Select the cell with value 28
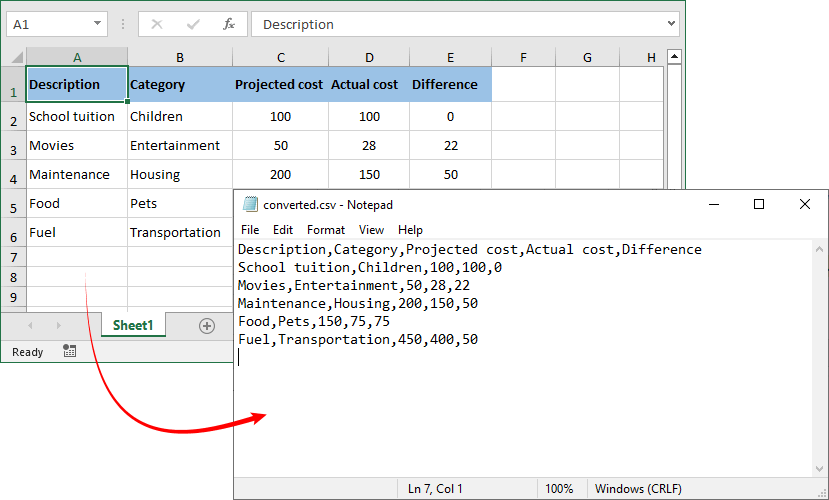The width and height of the screenshot is (829, 500). pos(369,145)
